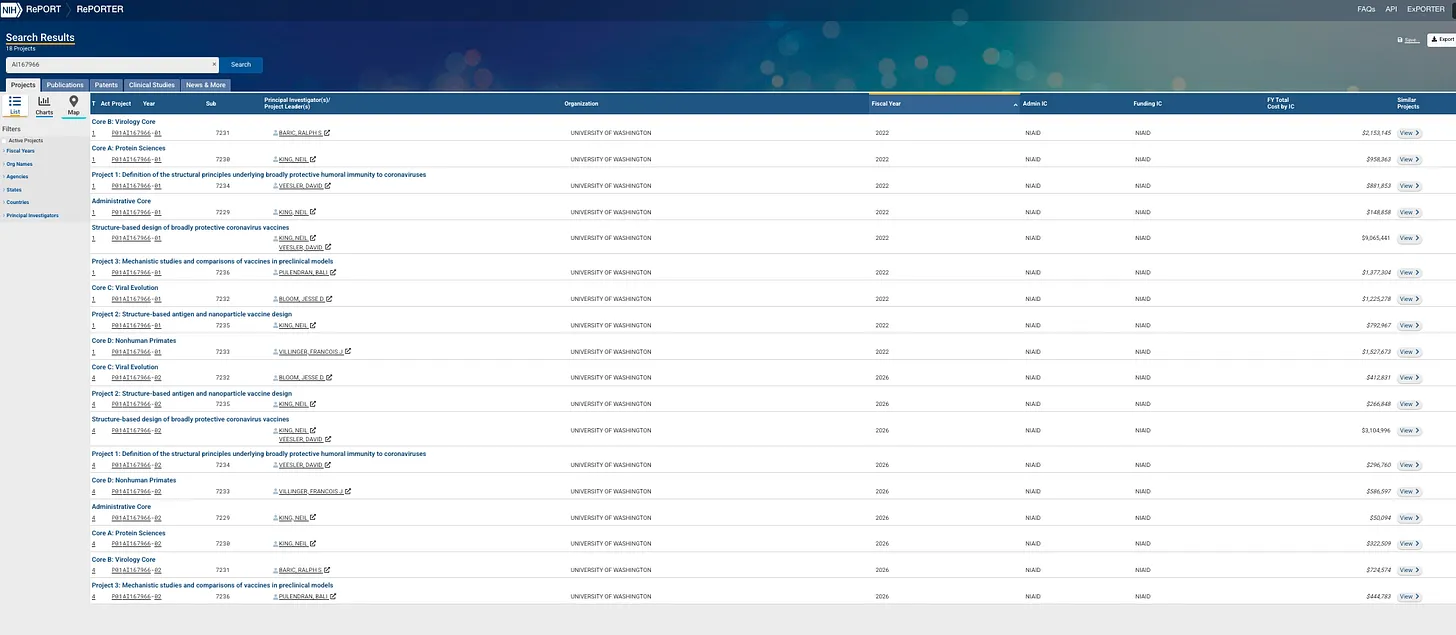Screen dimensions: 1456x635
Task: Sort by the Sub column header
Action: pyautogui.click(x=211, y=104)
